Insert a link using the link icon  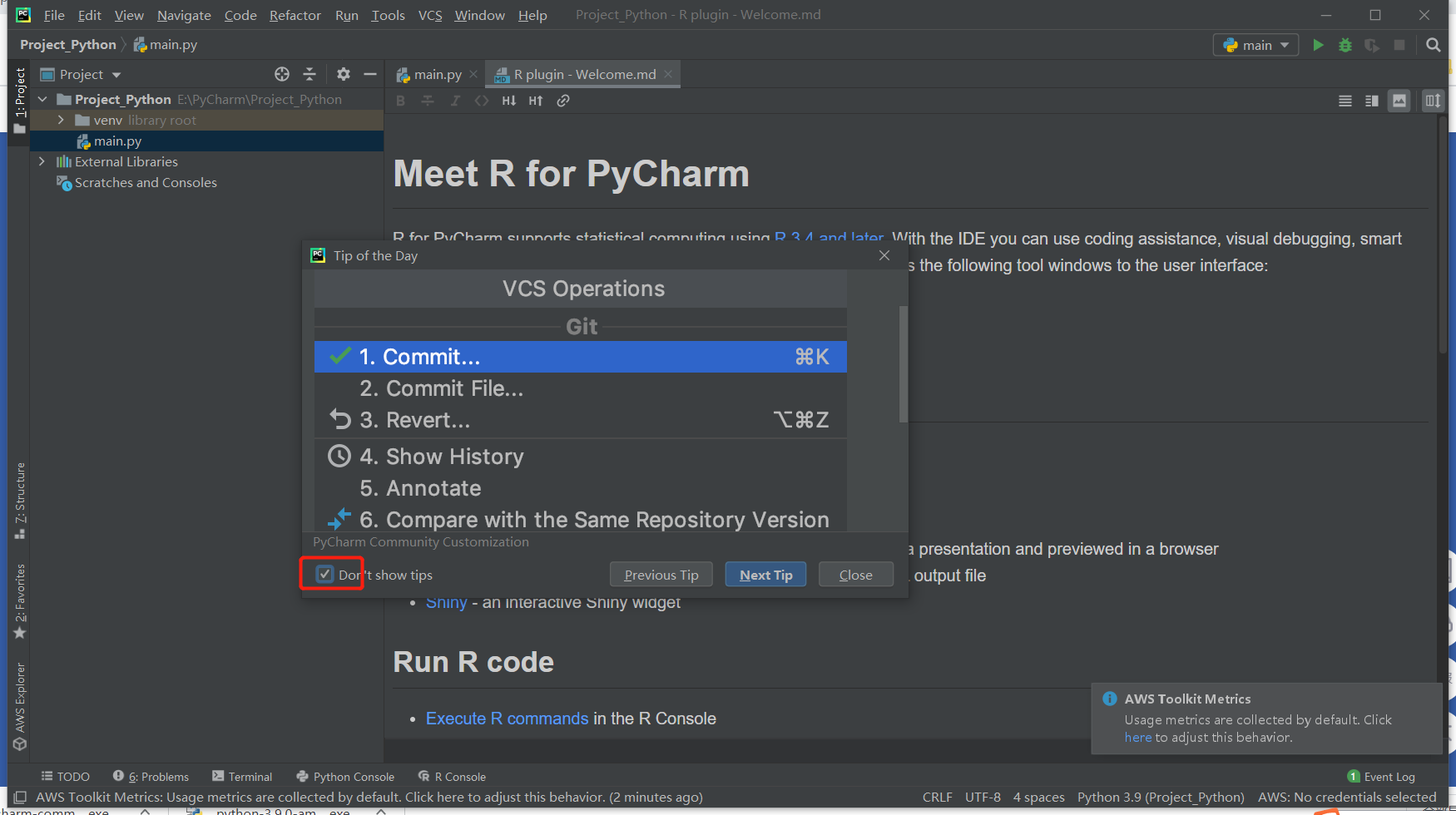click(563, 101)
